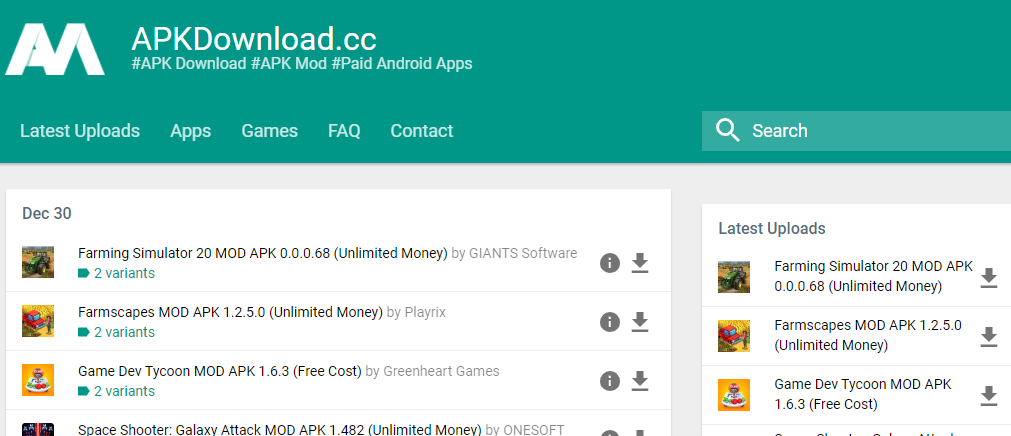The width and height of the screenshot is (1011, 436).
Task: Click Game Dev Tycoon thumbnail in Latest Uploads sidebar
Action: 734,395
